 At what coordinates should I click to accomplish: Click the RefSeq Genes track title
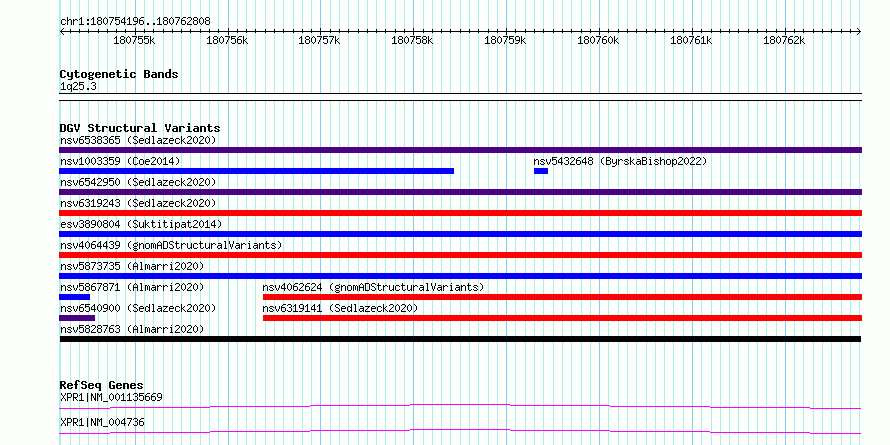click(x=102, y=385)
